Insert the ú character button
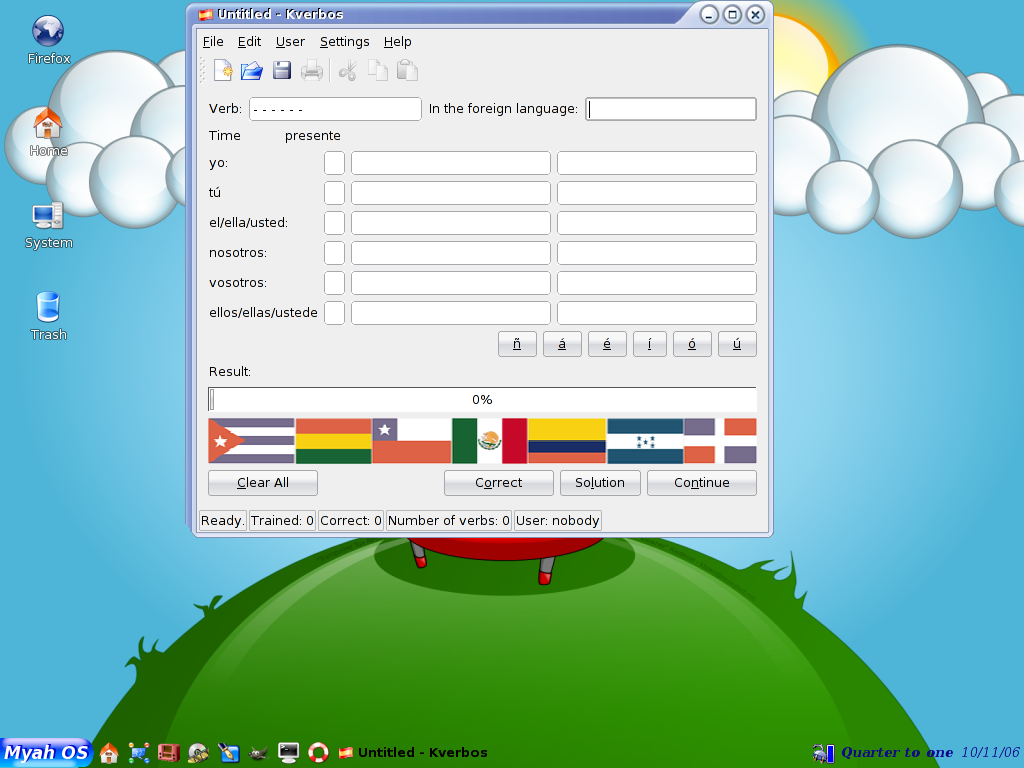Image resolution: width=1024 pixels, height=768 pixels. (737, 344)
